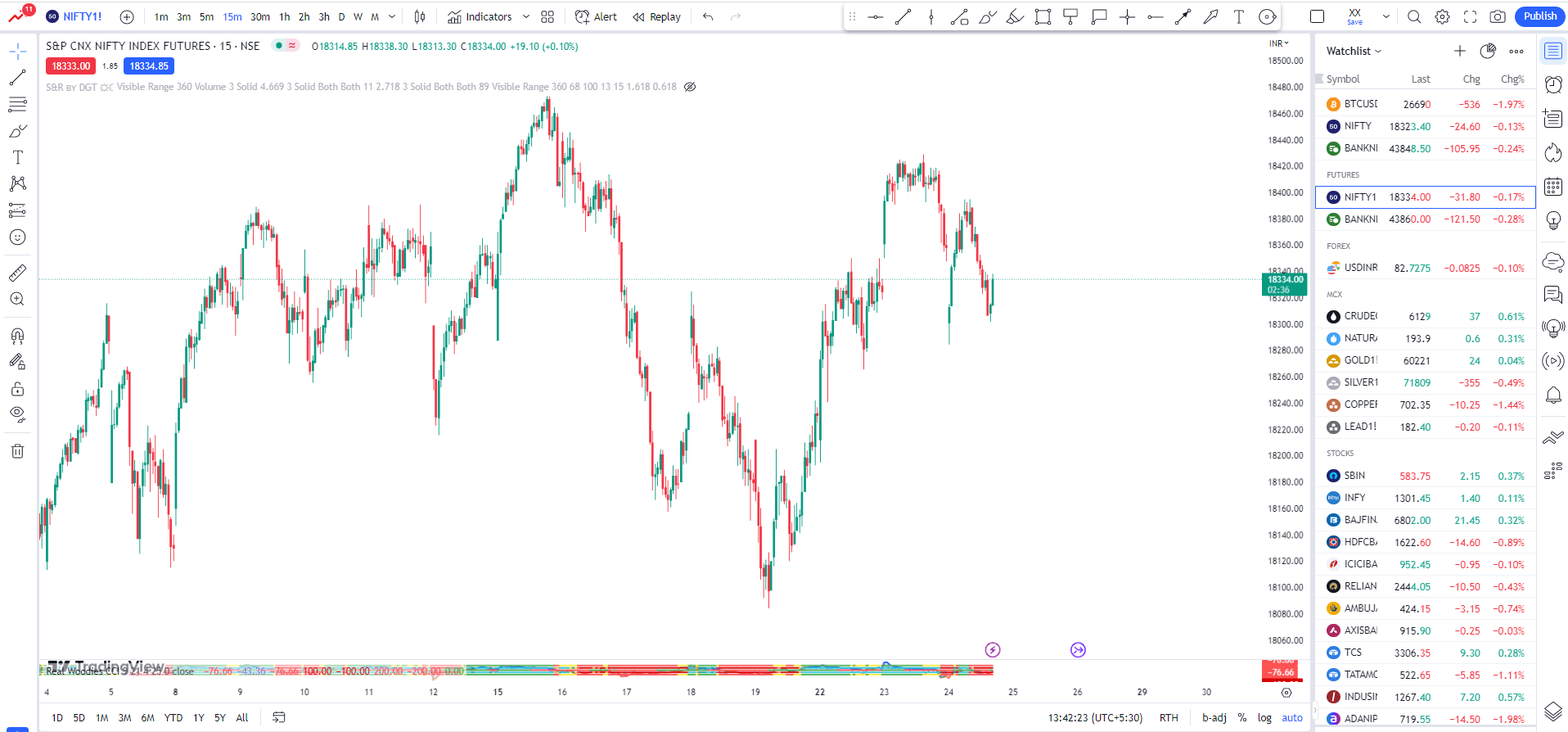Toggle logarithmic scale
Screen dimensions: 1568x732
point(1264,718)
